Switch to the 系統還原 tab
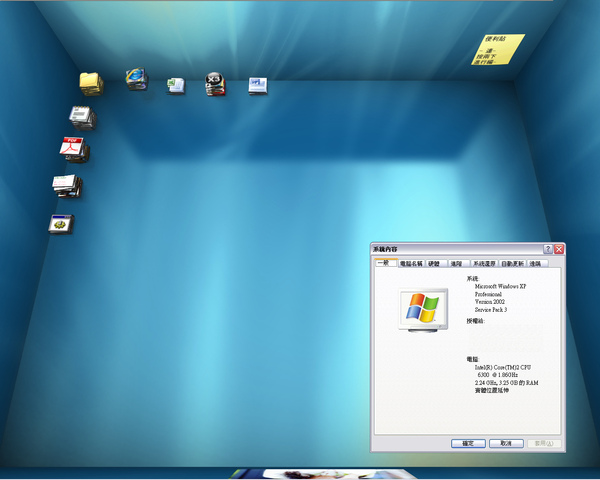The height and width of the screenshot is (480, 600). [x=484, y=263]
